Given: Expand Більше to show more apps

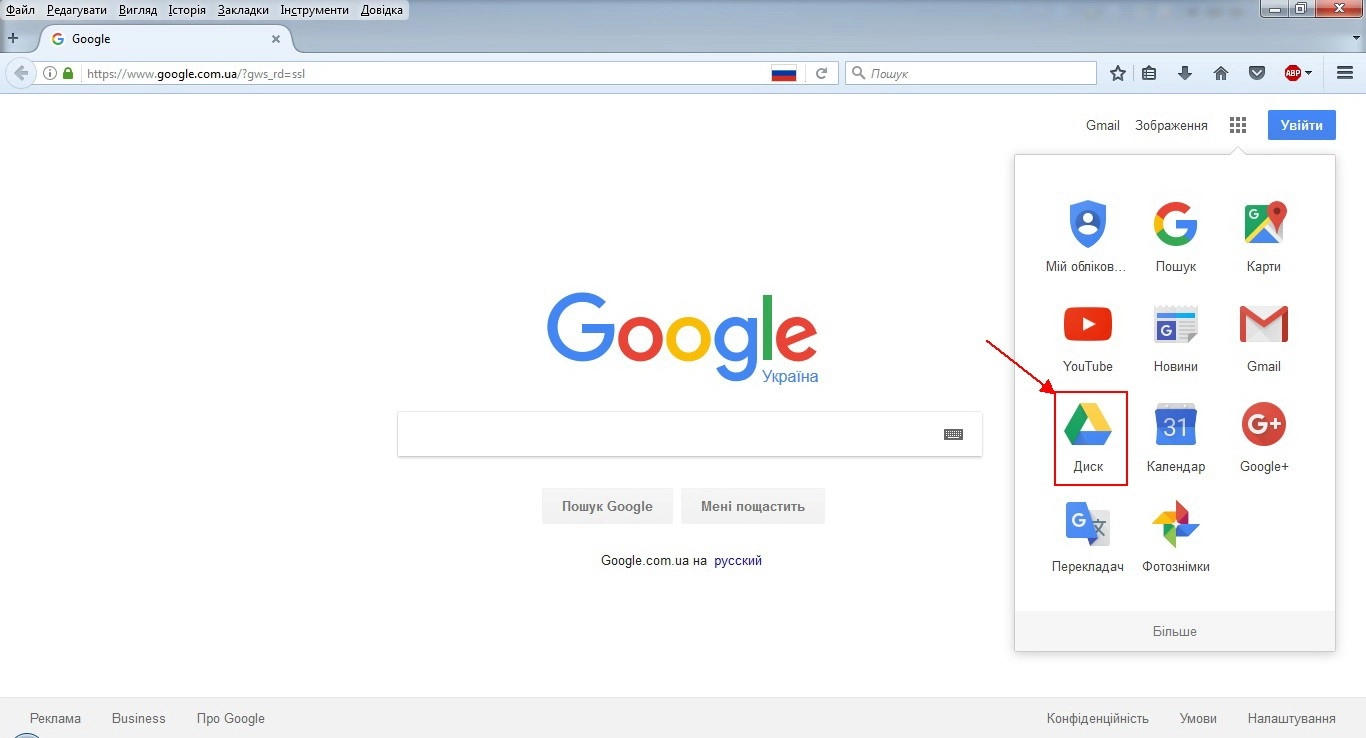Looking at the screenshot, I should coord(1175,631).
